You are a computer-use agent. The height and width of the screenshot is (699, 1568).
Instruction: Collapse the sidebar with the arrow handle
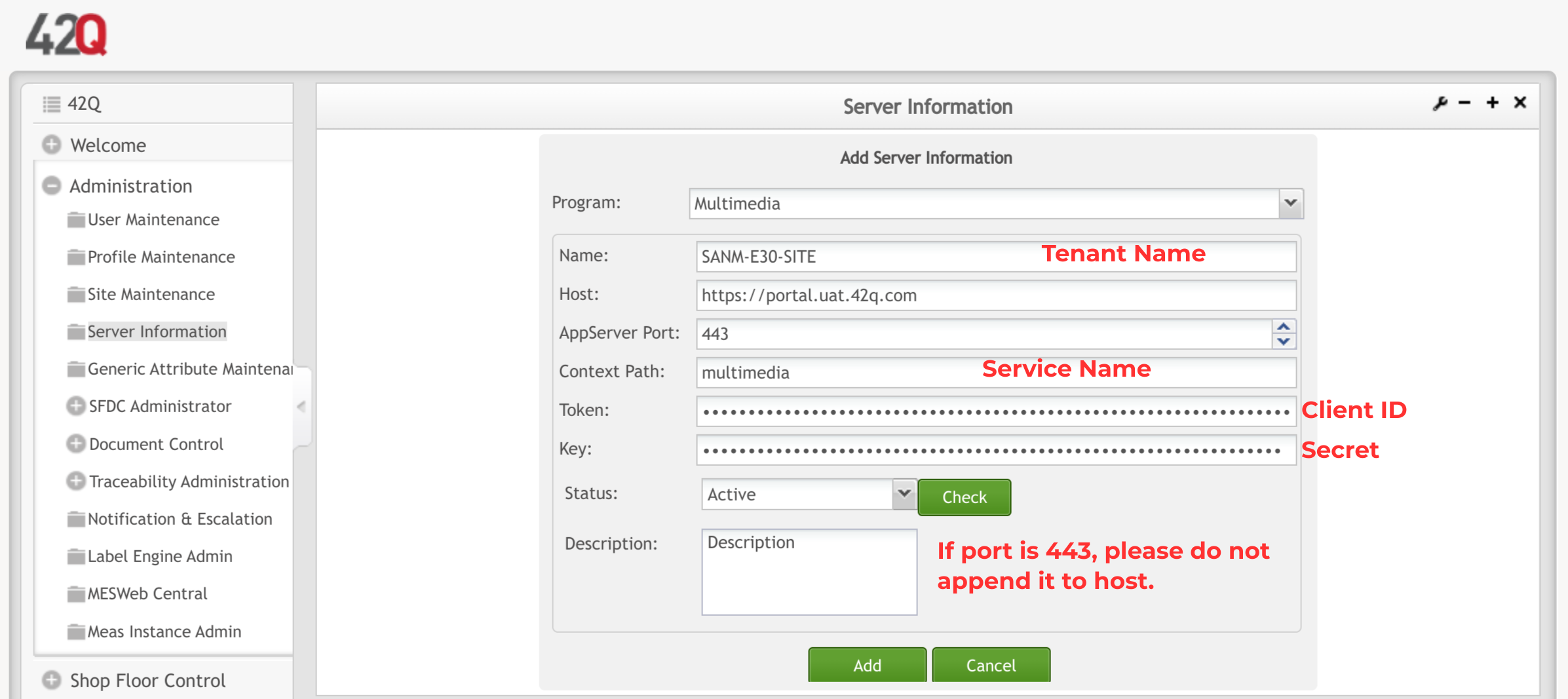pos(301,406)
